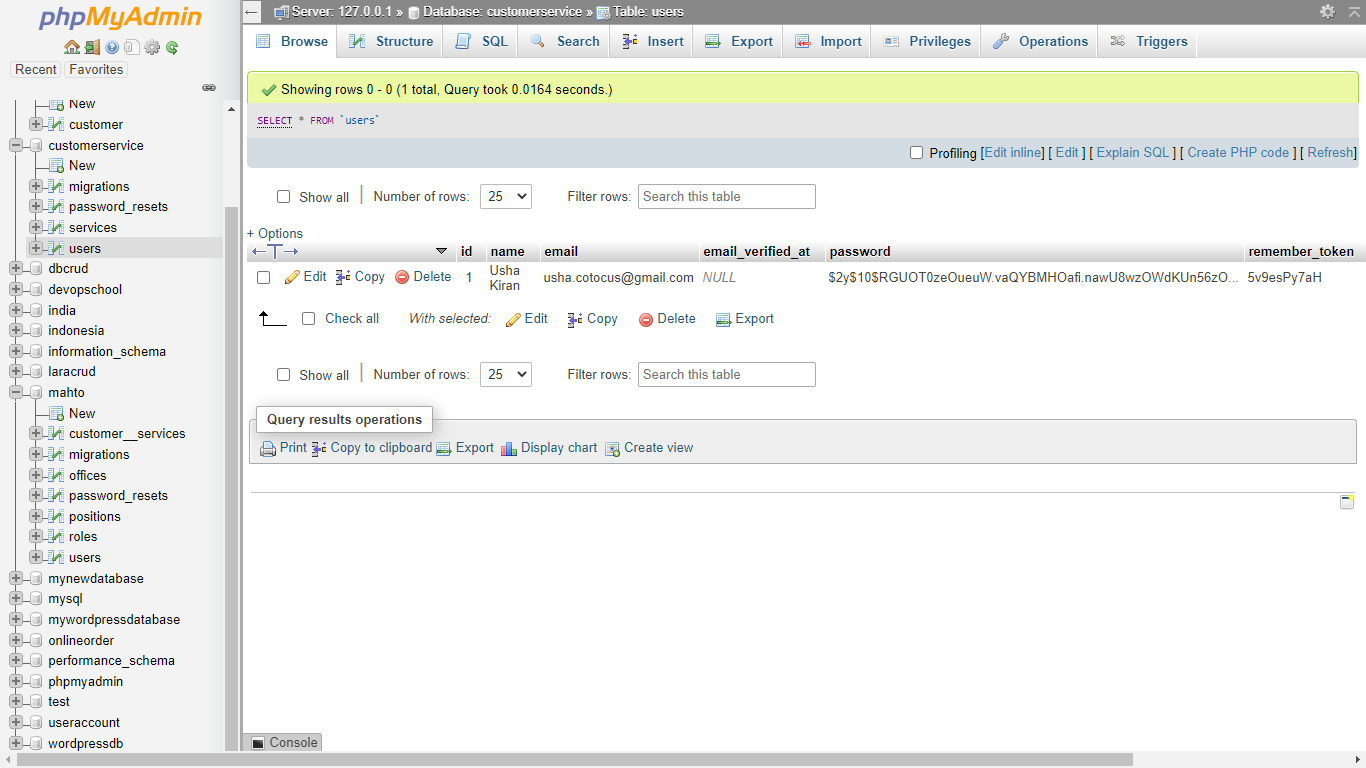This screenshot has height=768, width=1366.
Task: Enable the Profiling checkbox
Action: point(916,153)
